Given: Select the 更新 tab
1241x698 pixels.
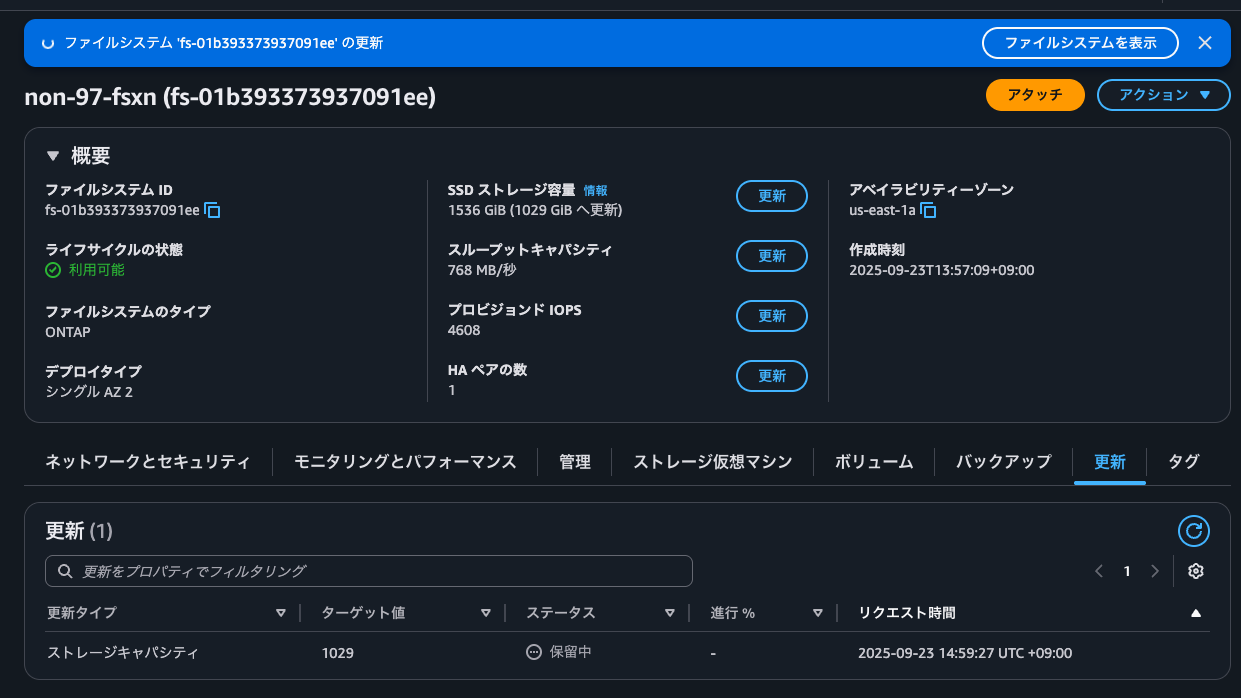Looking at the screenshot, I should coord(1110,462).
